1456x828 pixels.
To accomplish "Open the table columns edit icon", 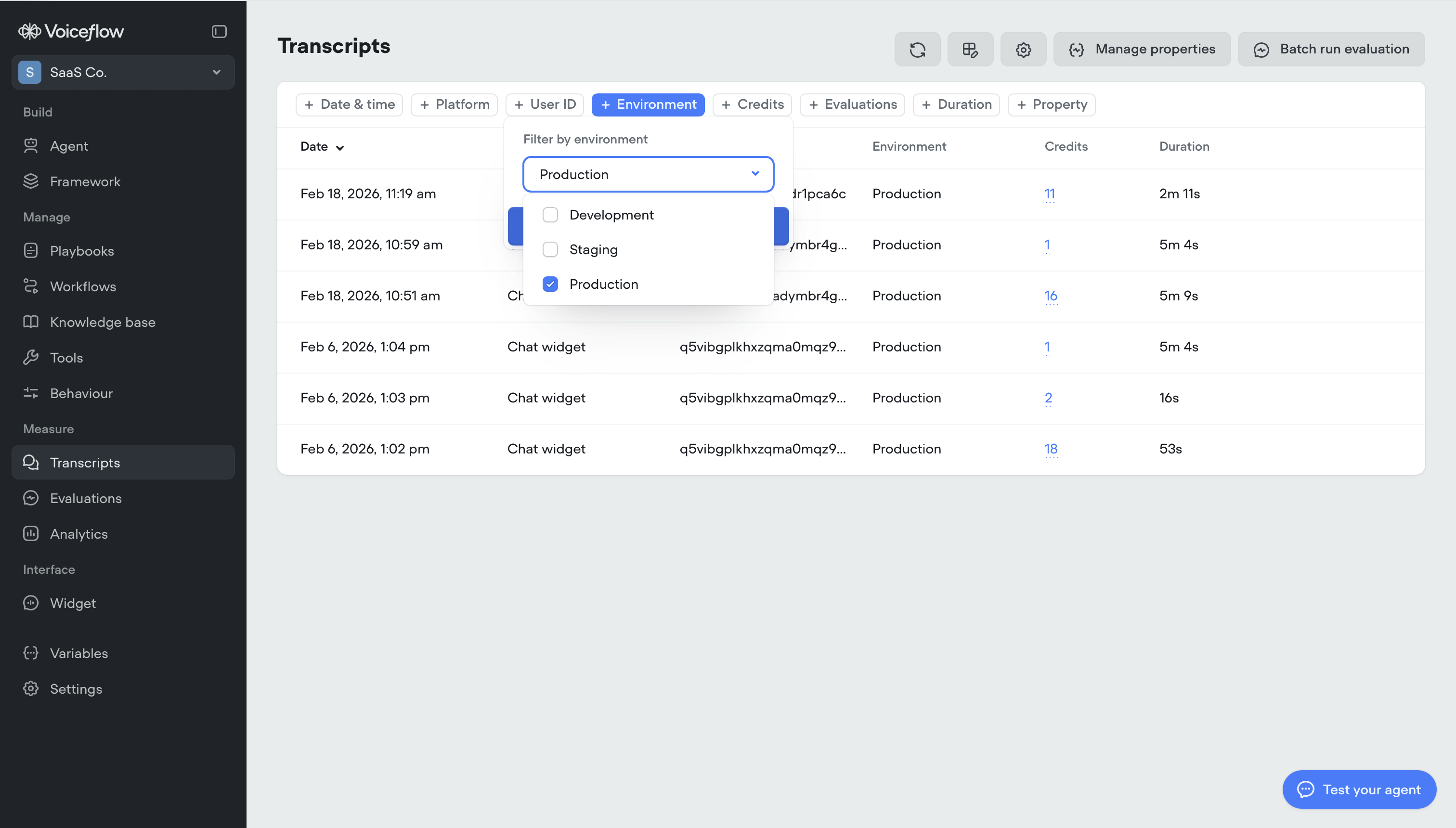I will point(970,50).
